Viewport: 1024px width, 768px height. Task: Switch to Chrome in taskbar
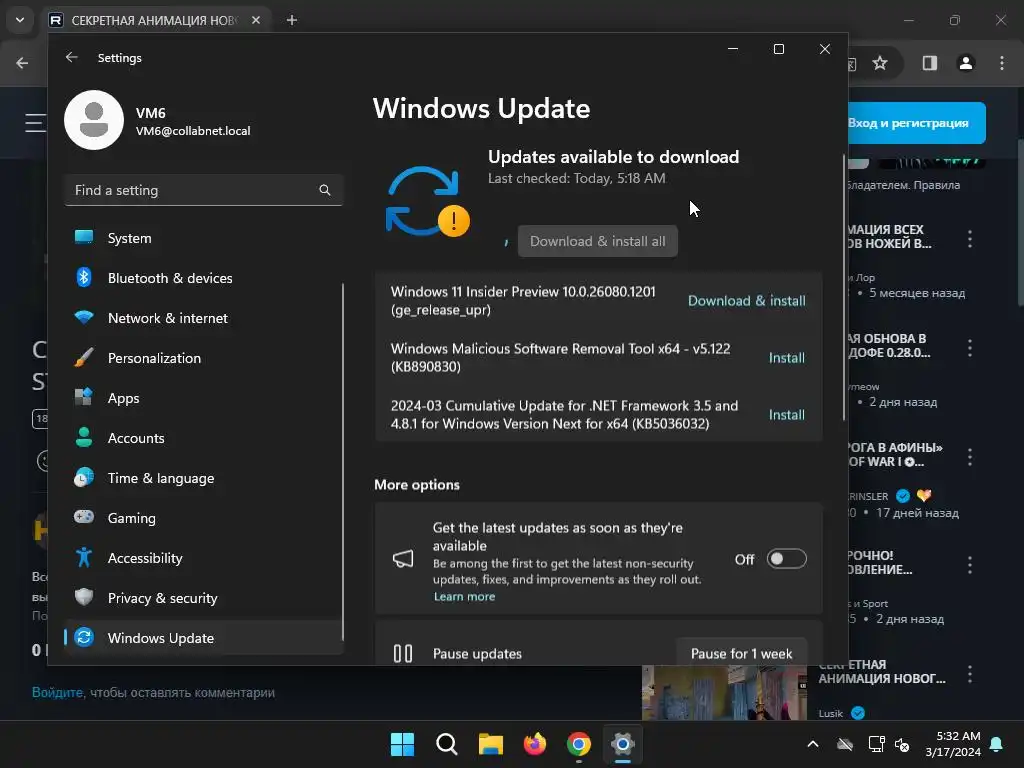[x=579, y=744]
